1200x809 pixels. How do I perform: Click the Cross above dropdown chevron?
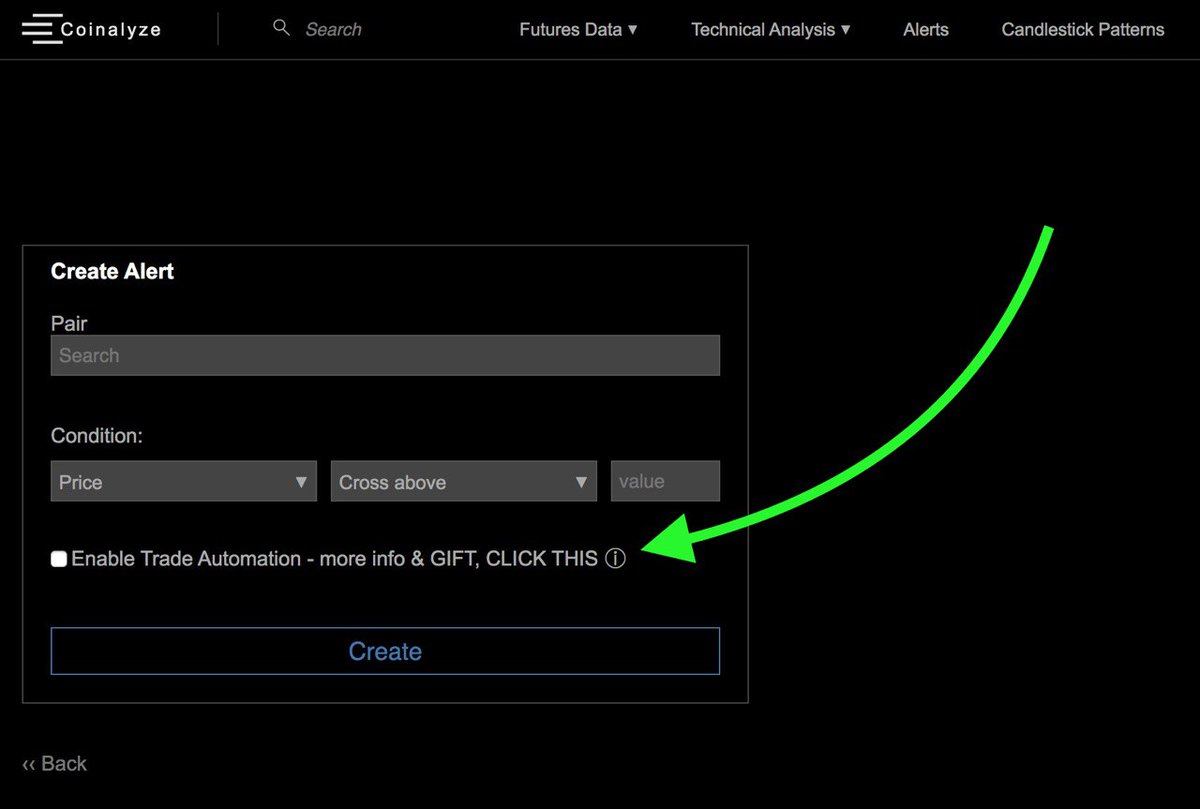point(582,481)
